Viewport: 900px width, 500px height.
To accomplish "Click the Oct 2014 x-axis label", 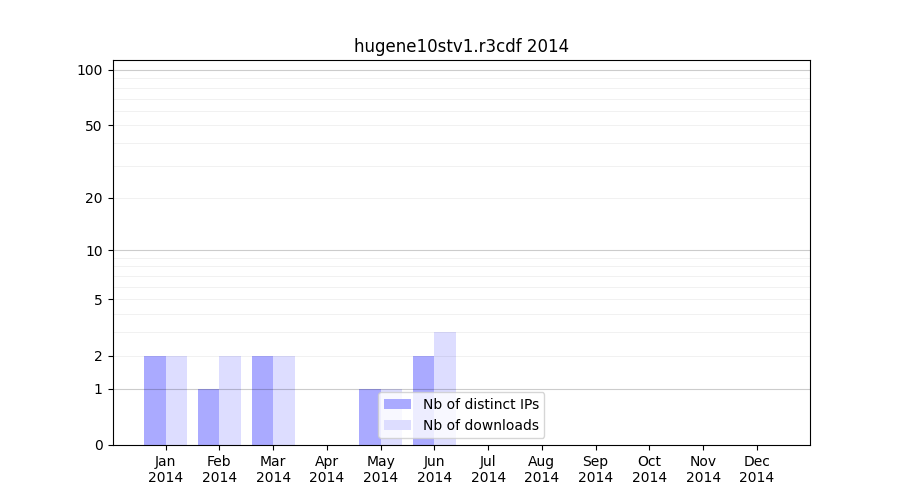I will click(x=649, y=469).
